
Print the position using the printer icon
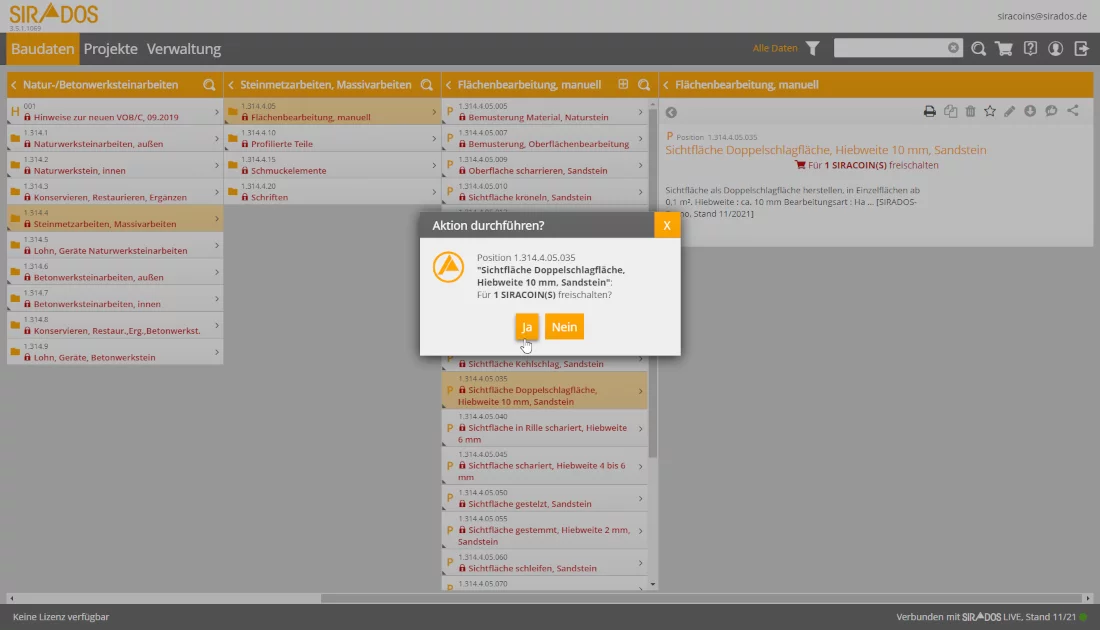(x=930, y=111)
